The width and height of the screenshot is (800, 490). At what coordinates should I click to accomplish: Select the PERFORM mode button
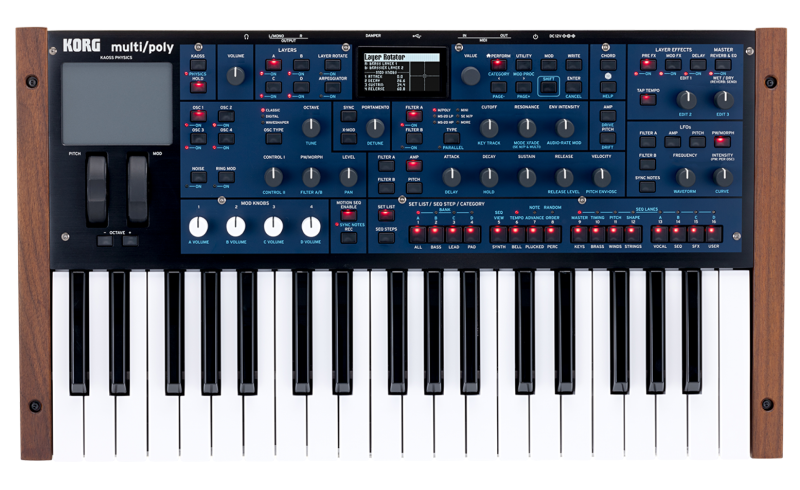tap(498, 65)
